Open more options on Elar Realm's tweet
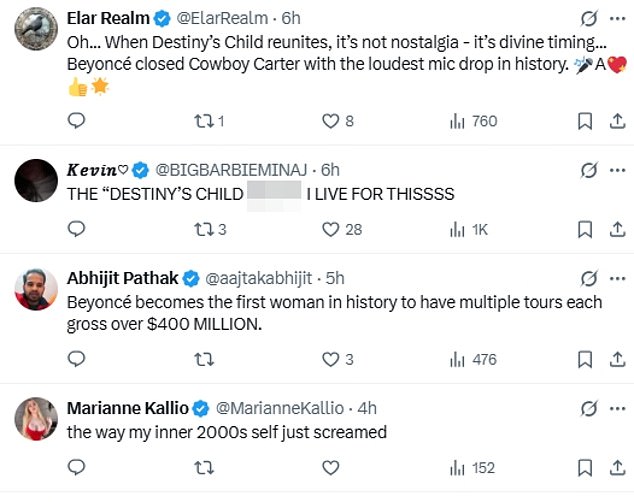 pyautogui.click(x=617, y=19)
